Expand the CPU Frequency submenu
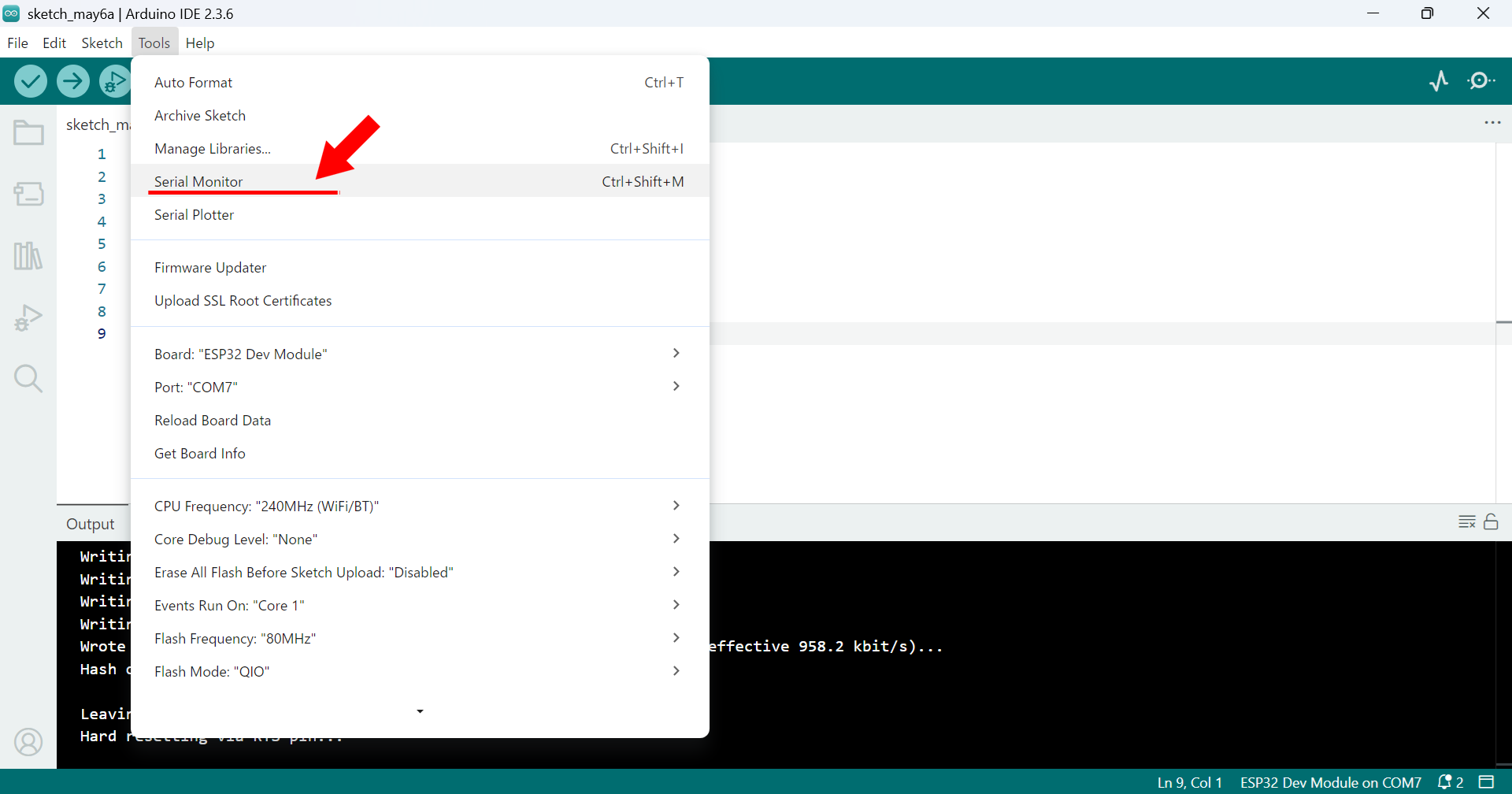1512x794 pixels. [420, 506]
